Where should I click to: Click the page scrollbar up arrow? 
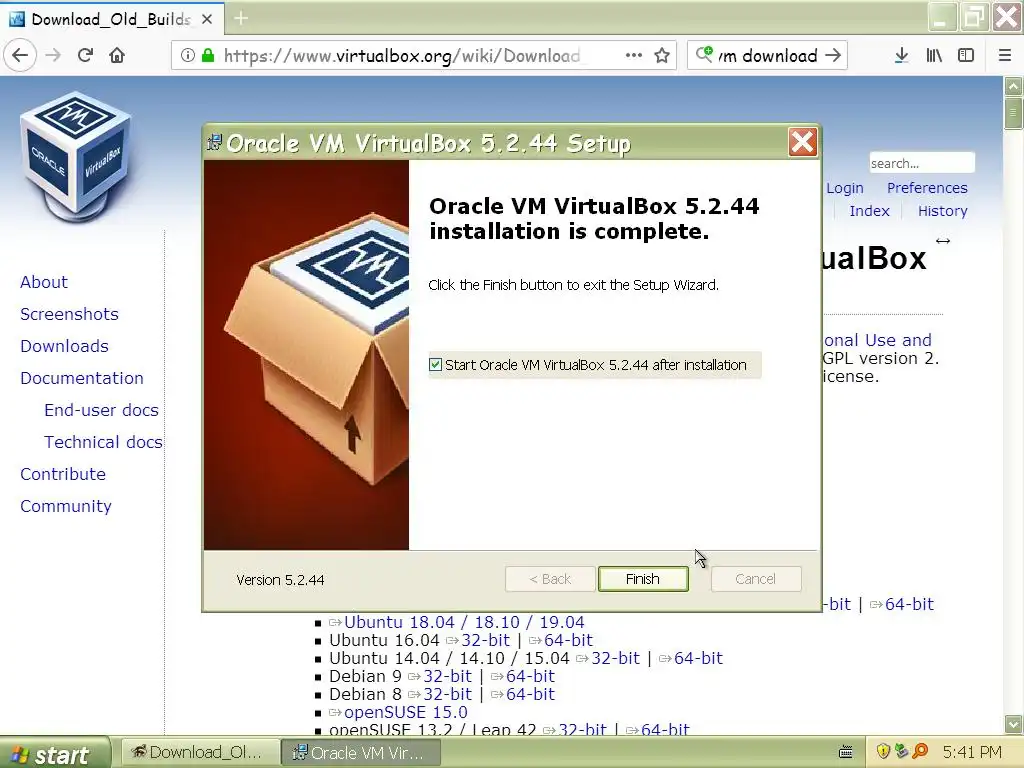click(x=1013, y=86)
